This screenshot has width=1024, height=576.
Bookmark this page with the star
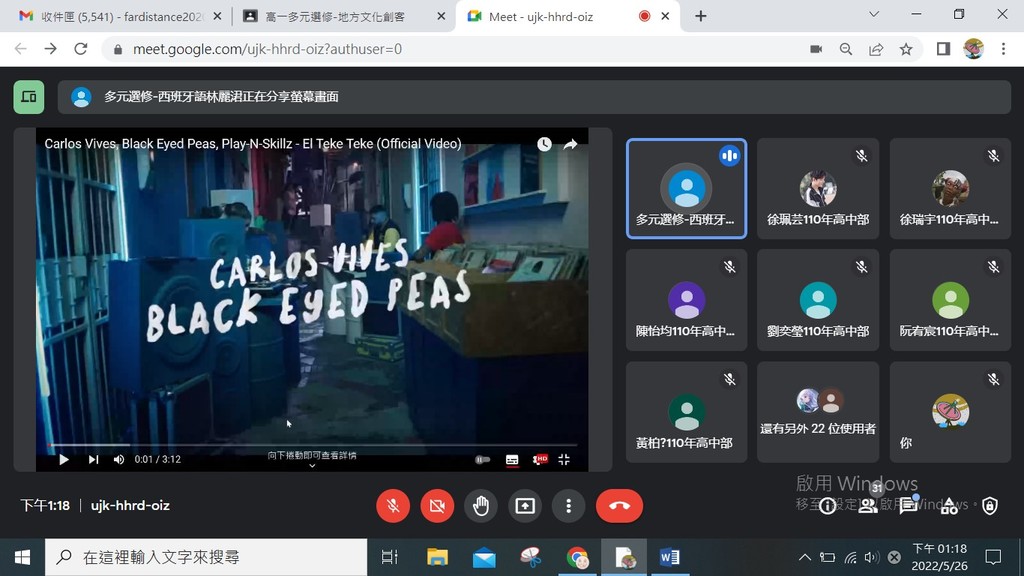[x=906, y=49]
